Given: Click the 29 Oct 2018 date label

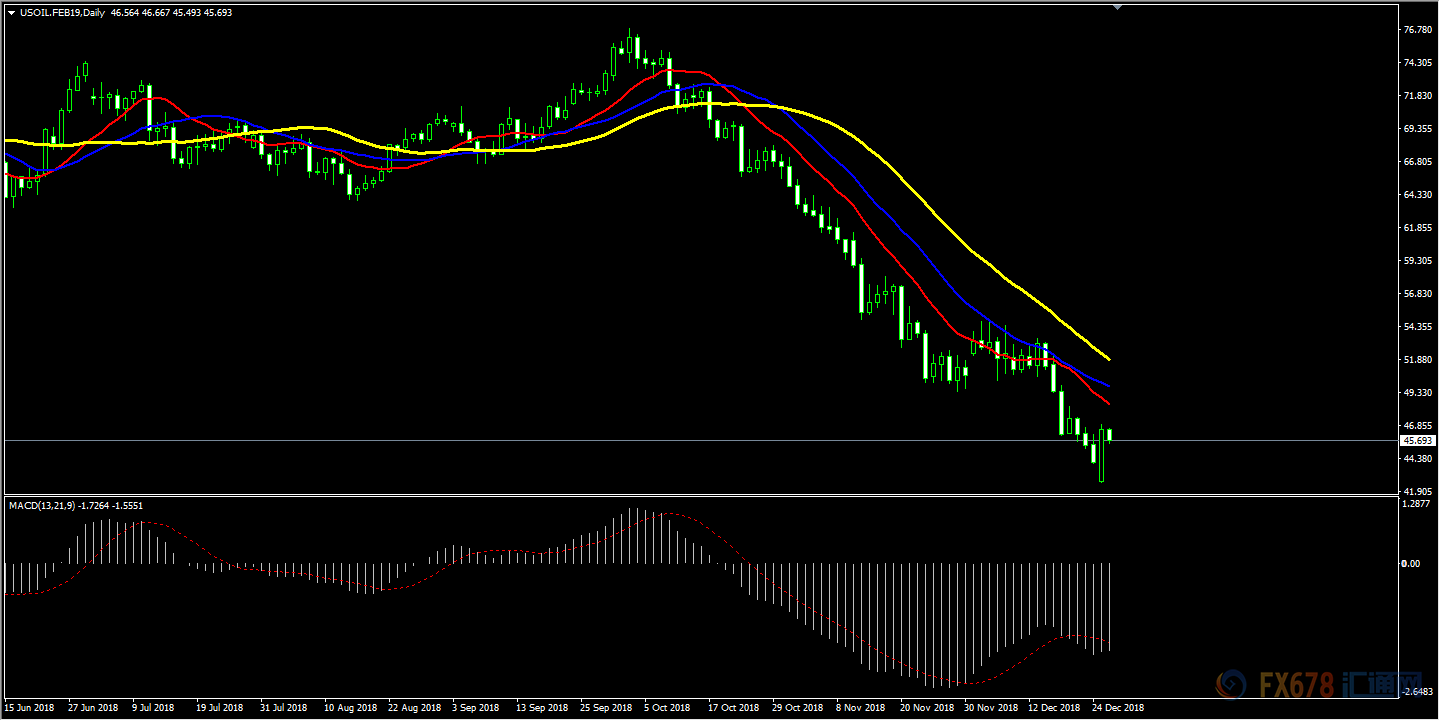Looking at the screenshot, I should pyautogui.click(x=797, y=708).
